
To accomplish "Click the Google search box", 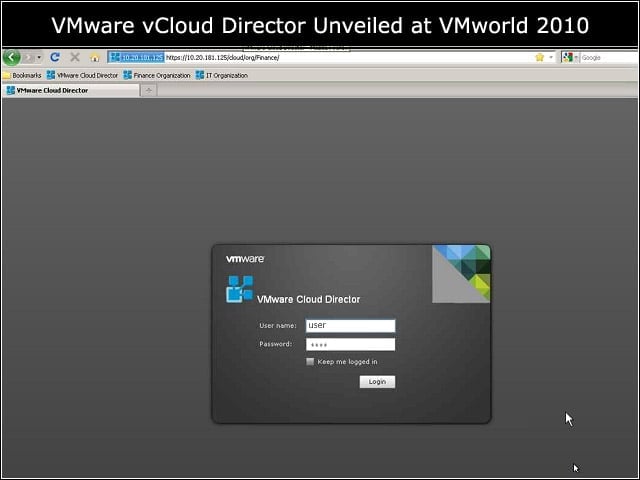I will point(609,58).
